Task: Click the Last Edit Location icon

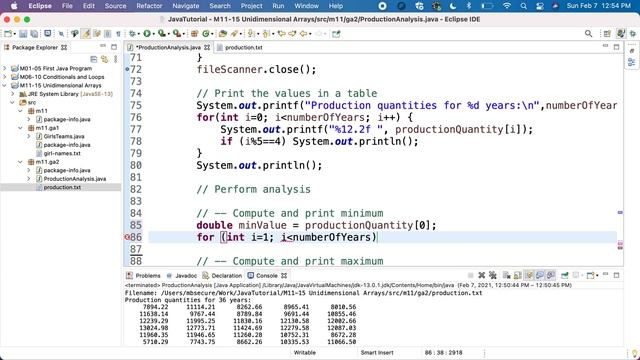Action: (x=282, y=34)
